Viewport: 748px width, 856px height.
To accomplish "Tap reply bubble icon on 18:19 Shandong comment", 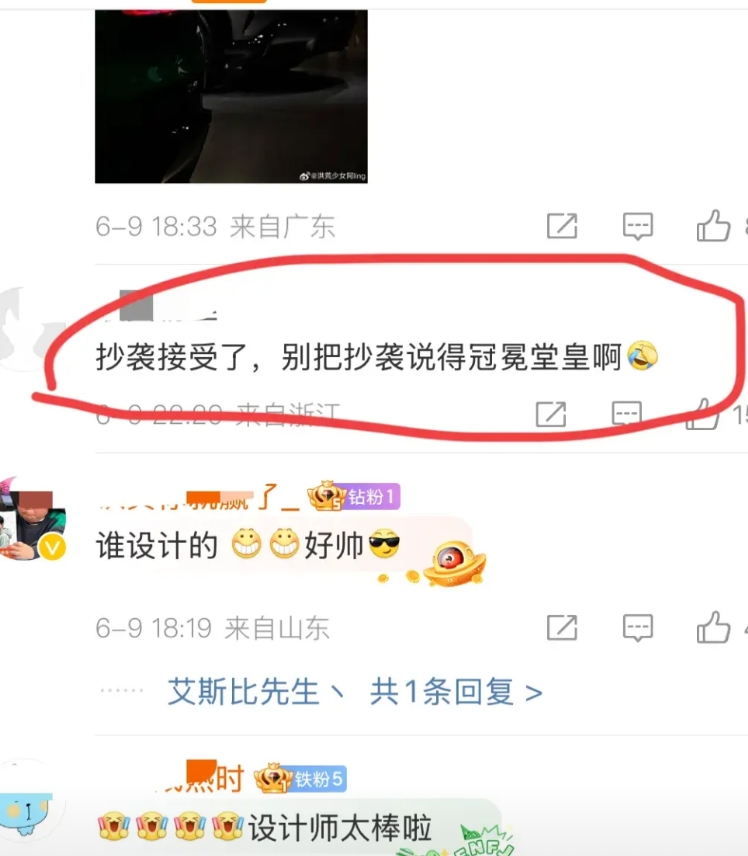I will [638, 628].
